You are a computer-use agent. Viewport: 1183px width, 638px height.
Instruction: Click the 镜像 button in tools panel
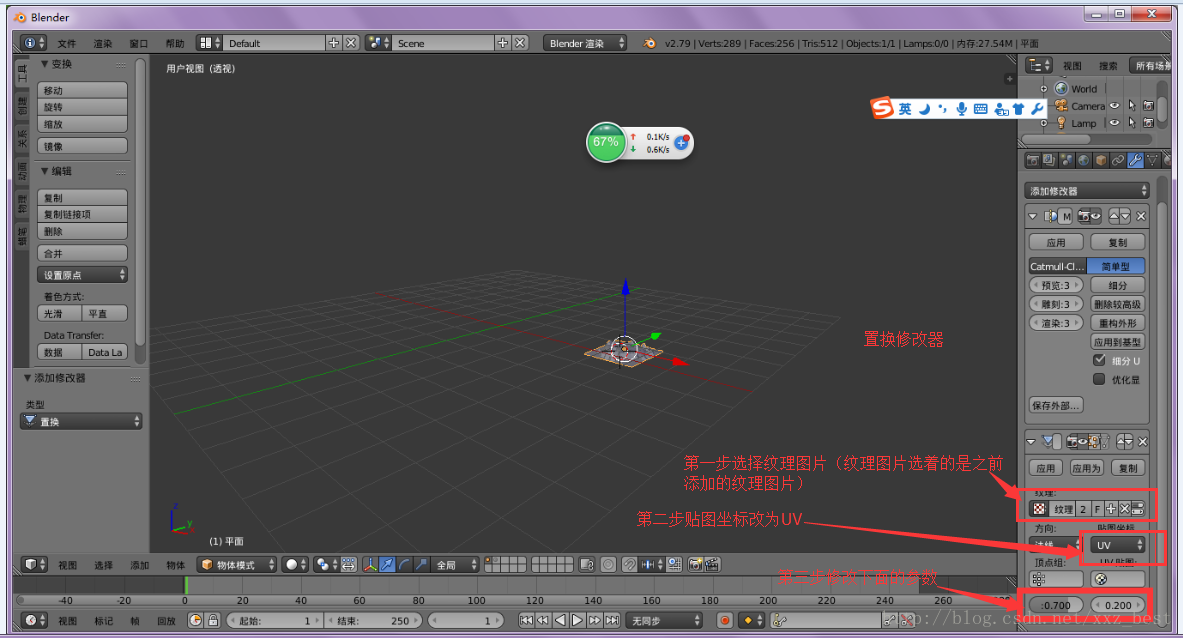82,146
